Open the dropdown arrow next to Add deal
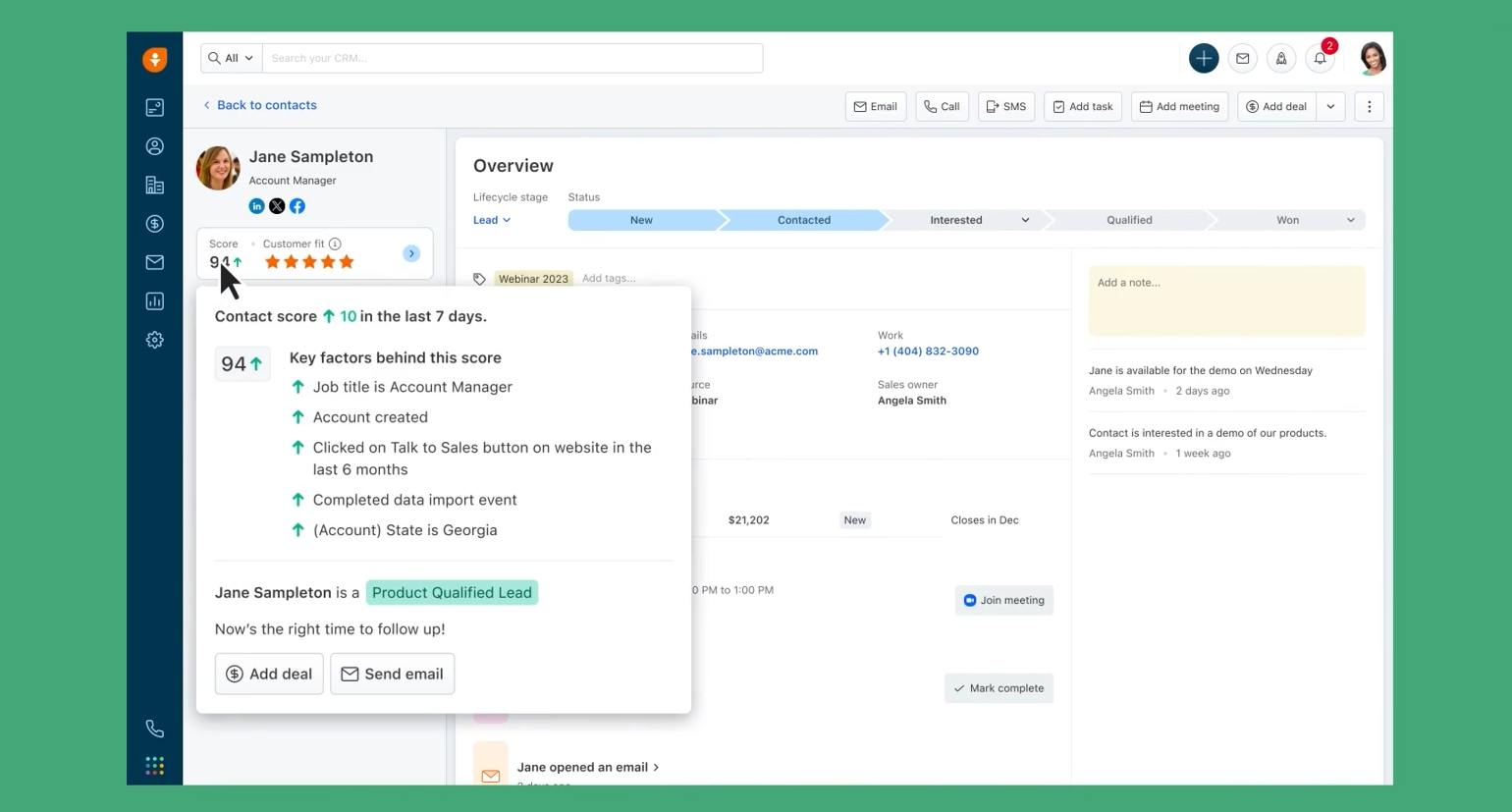The width and height of the screenshot is (1512, 812). tap(1330, 107)
